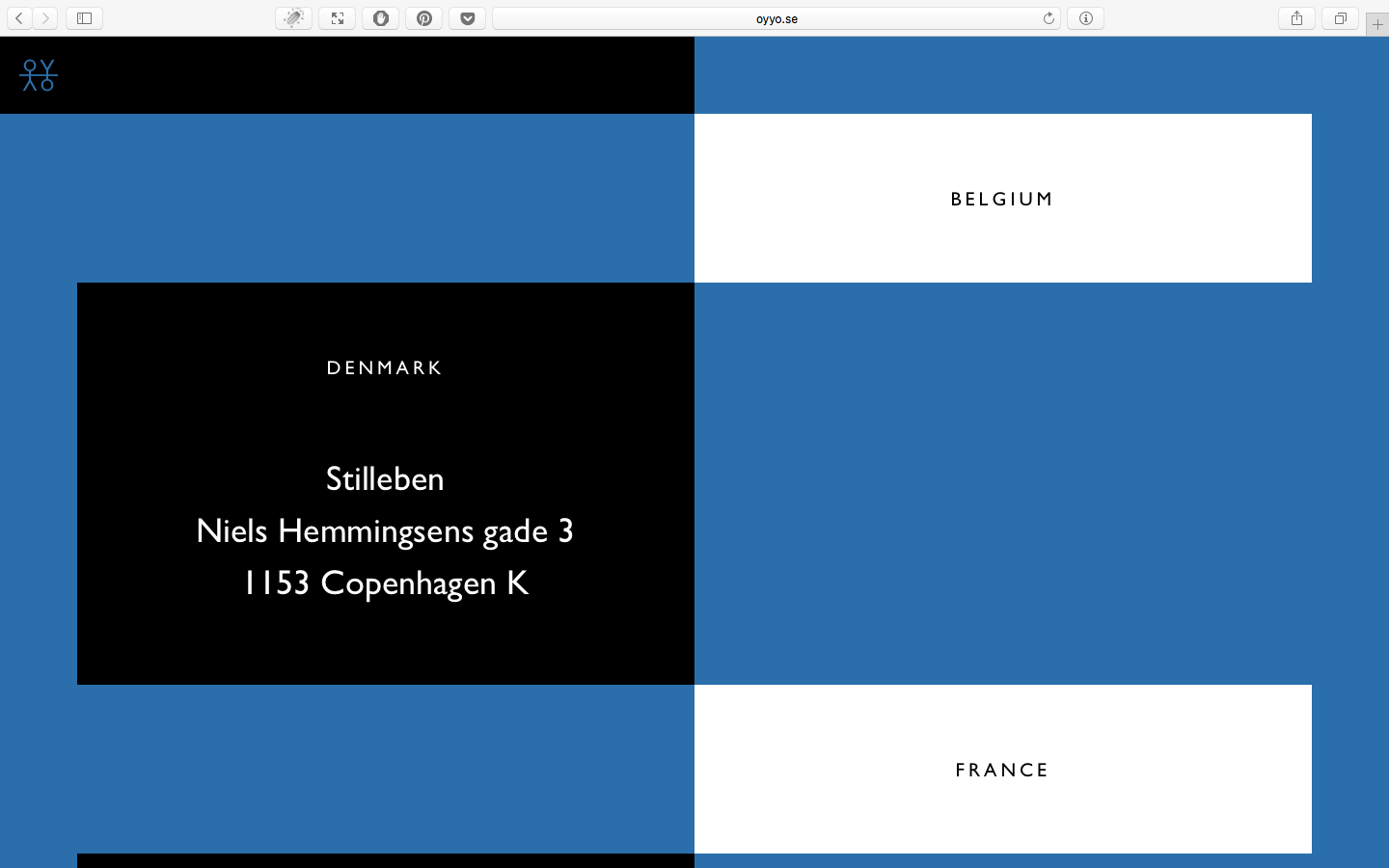Screen dimensions: 1389x868
Task: Click the OYYO logo in the header
Action: [39, 75]
